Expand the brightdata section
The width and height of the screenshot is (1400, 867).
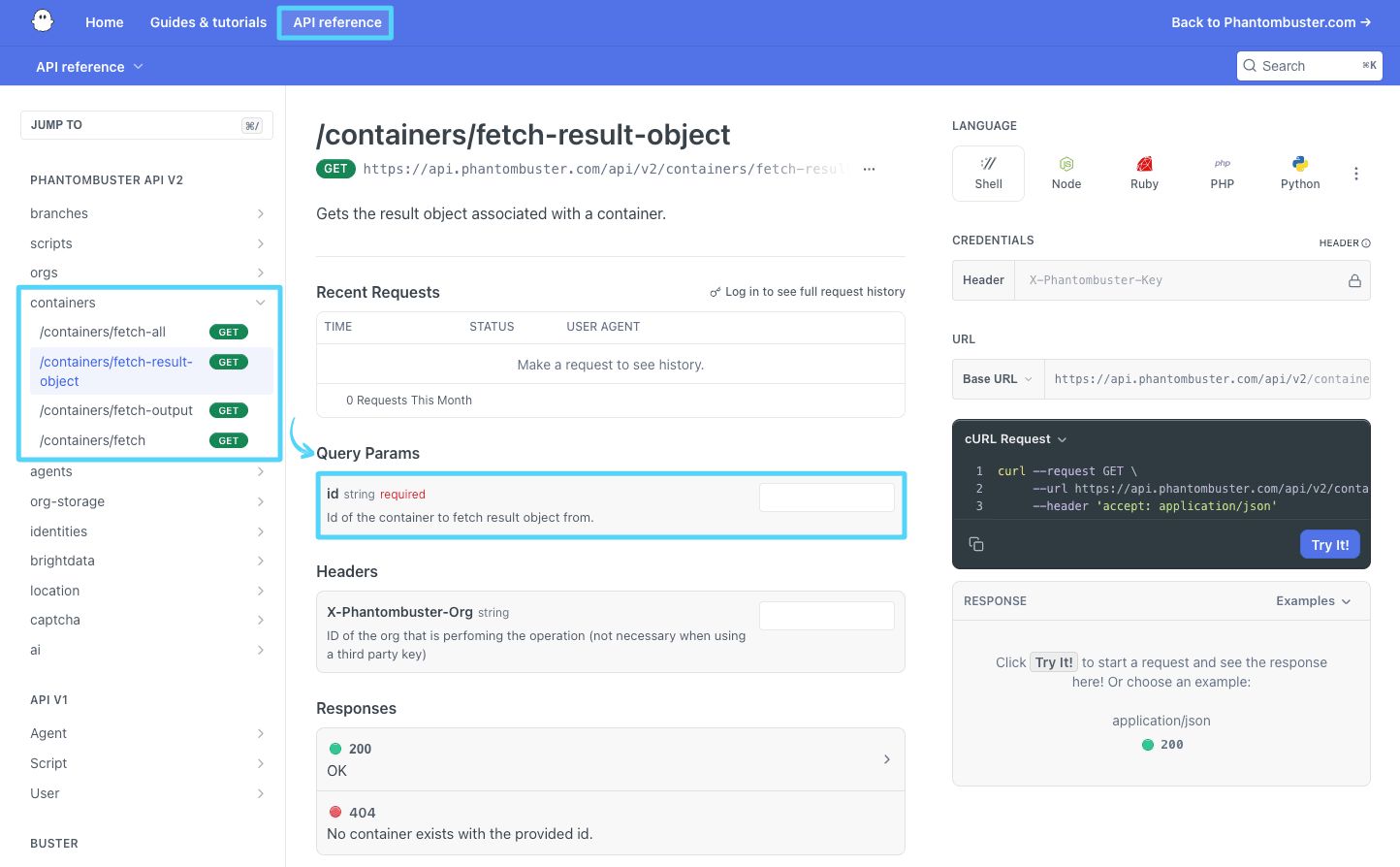pos(261,561)
